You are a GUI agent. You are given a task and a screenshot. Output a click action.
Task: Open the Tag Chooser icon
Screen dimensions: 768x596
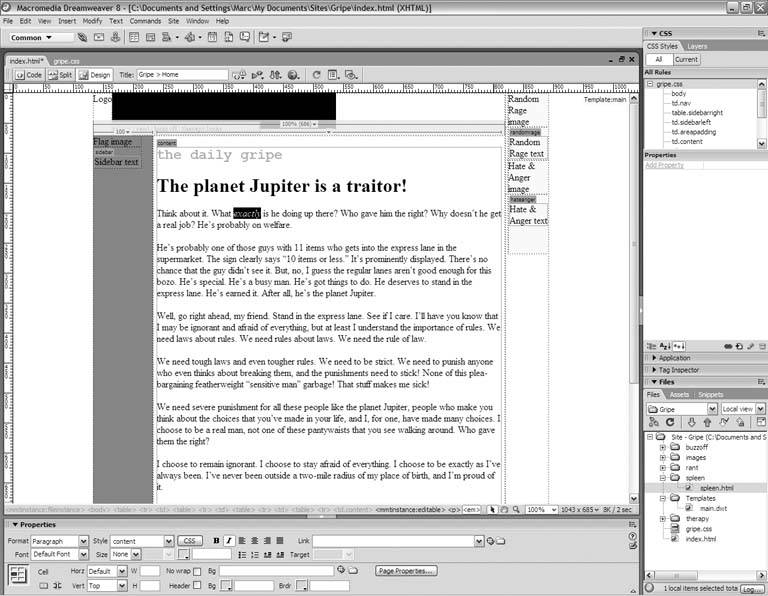287,37
